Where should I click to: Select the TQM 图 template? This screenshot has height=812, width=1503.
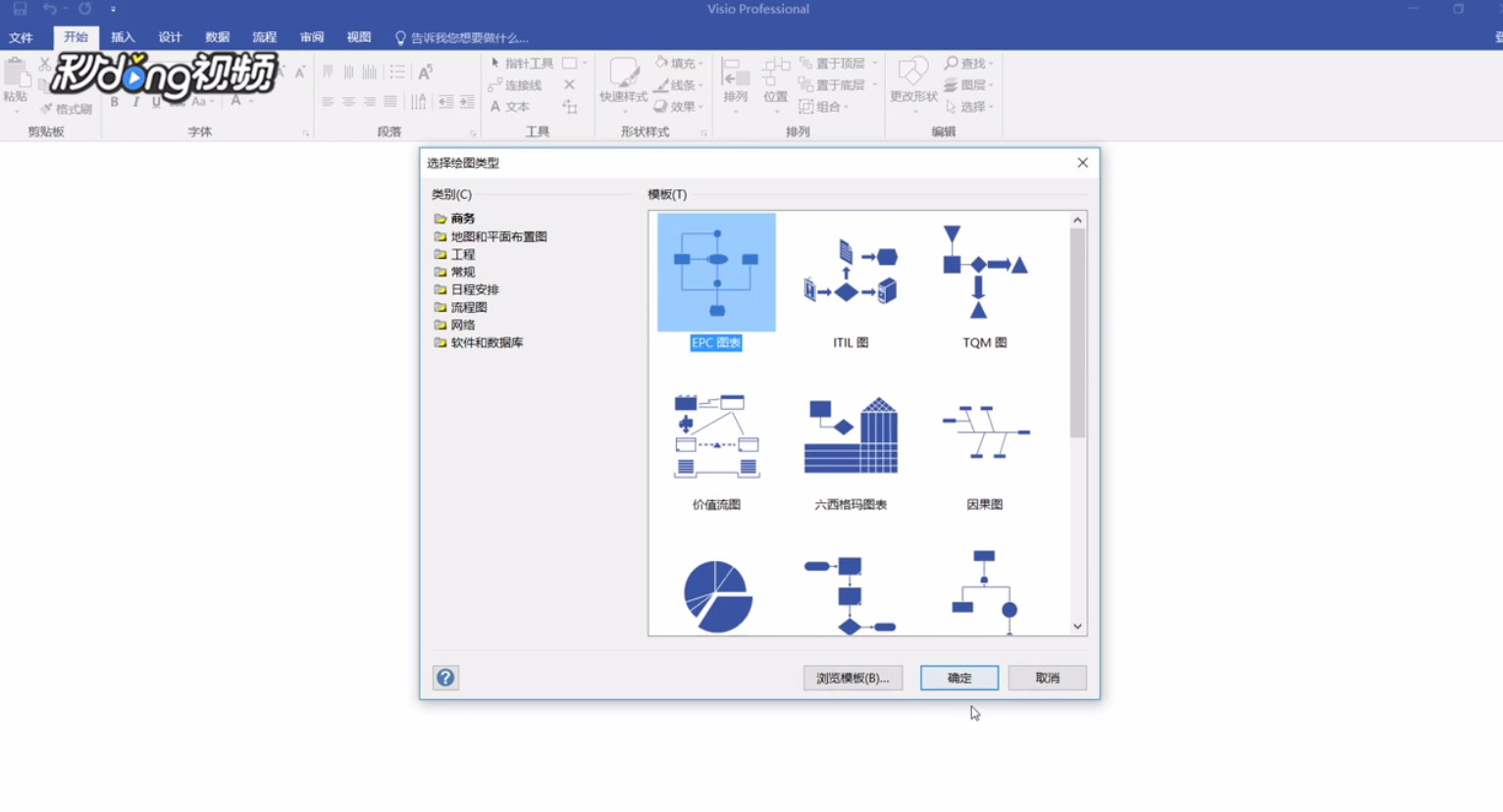(x=985, y=273)
